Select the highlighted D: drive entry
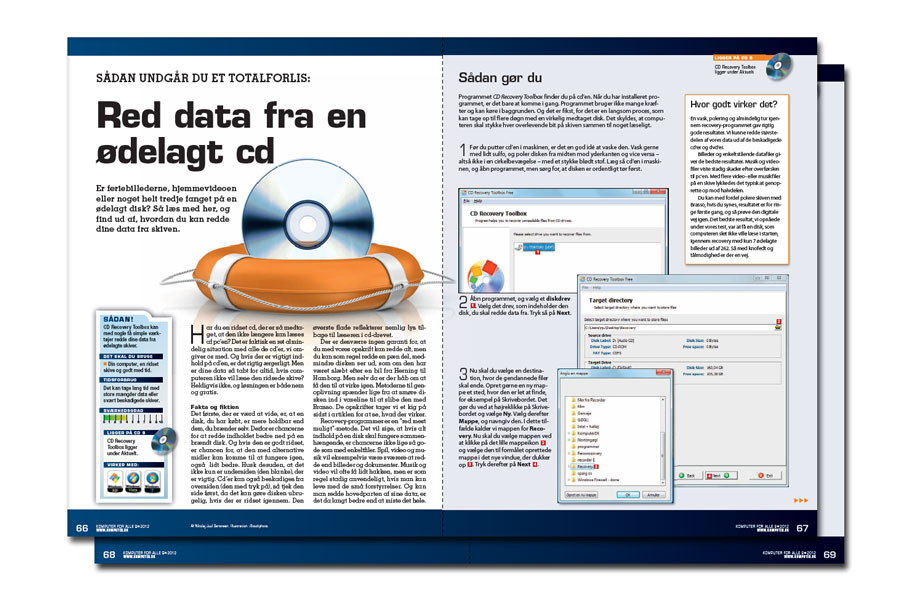Screen dimensions: 900x599 538,247
